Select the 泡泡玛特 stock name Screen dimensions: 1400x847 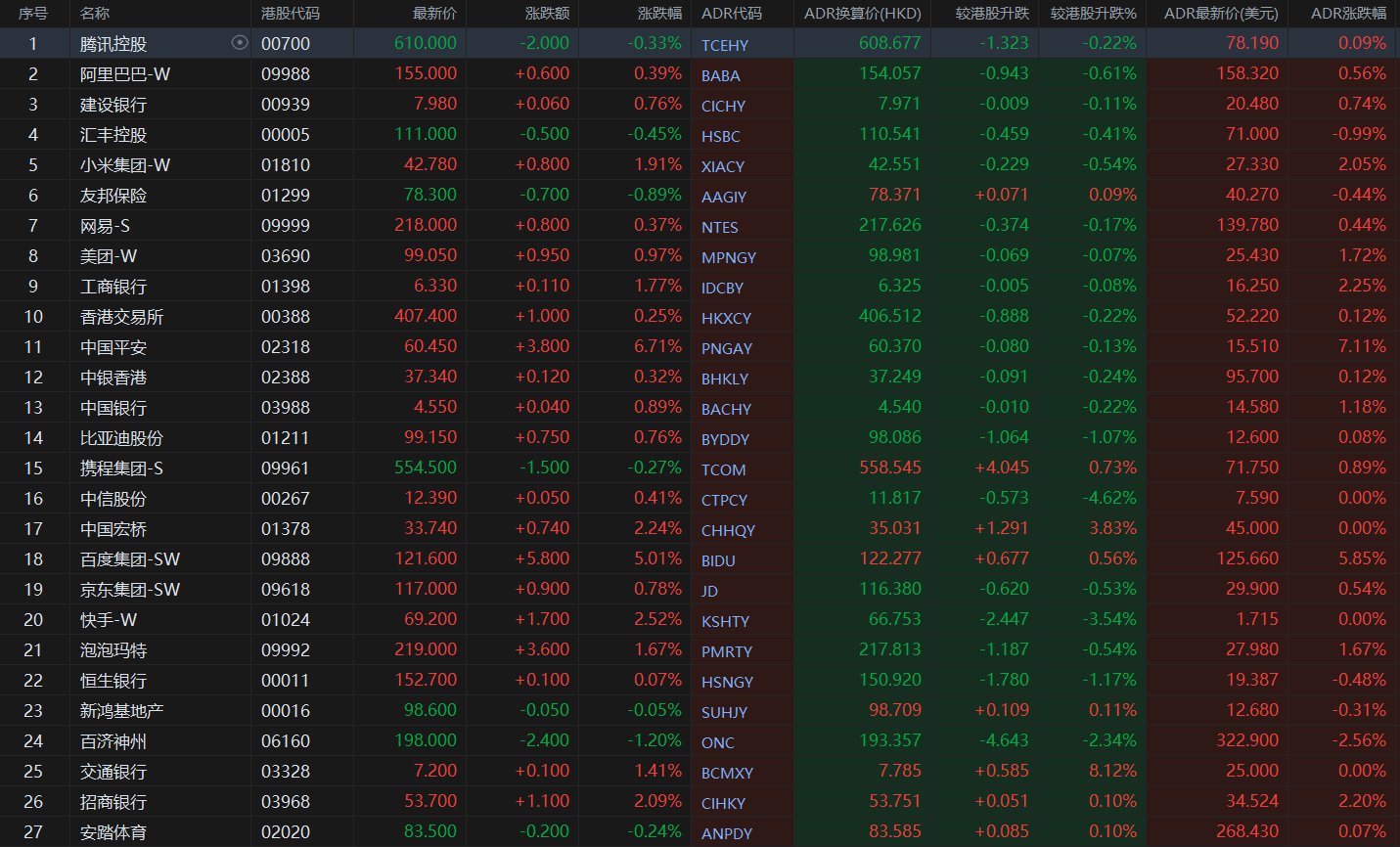[x=113, y=650]
